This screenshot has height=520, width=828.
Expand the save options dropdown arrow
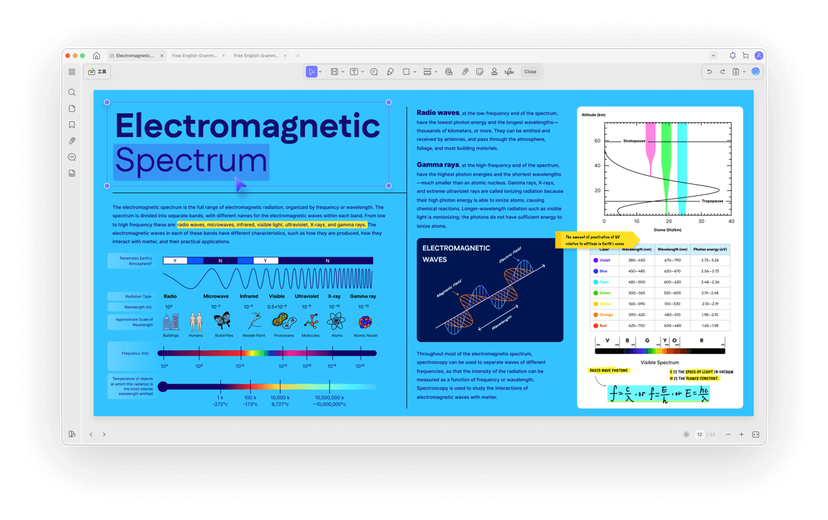(x=744, y=72)
